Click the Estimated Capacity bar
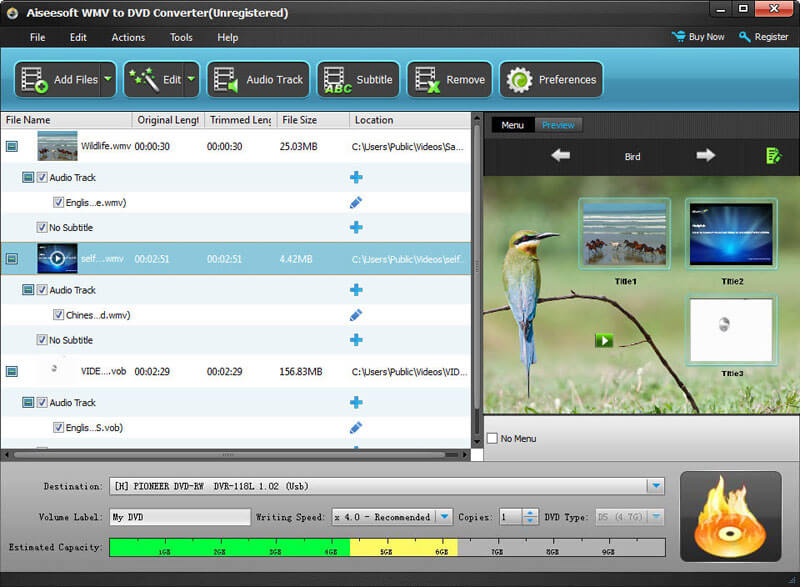Screen dimensions: 800x587 (x=387, y=547)
